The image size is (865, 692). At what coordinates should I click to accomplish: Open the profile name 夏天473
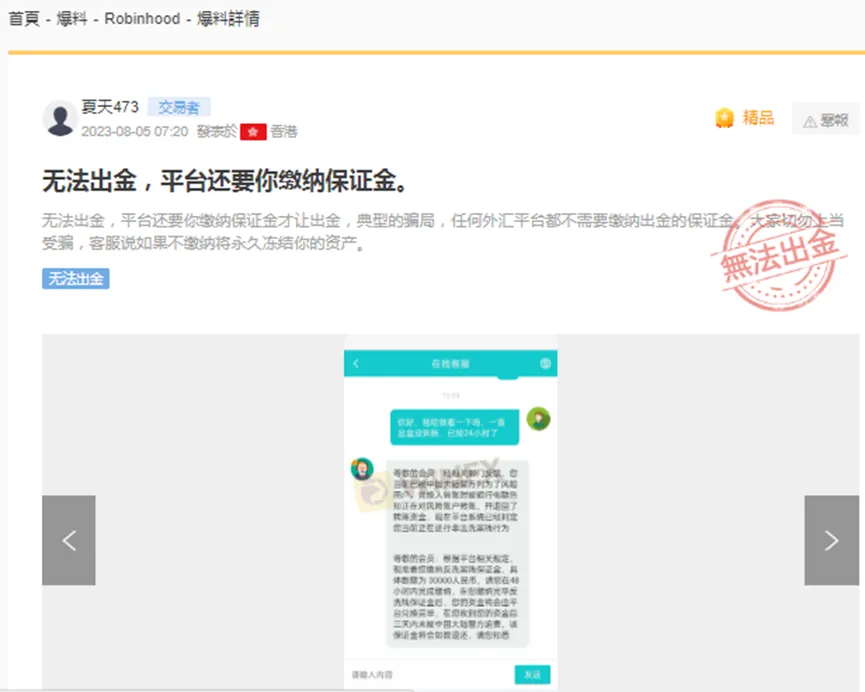point(110,107)
